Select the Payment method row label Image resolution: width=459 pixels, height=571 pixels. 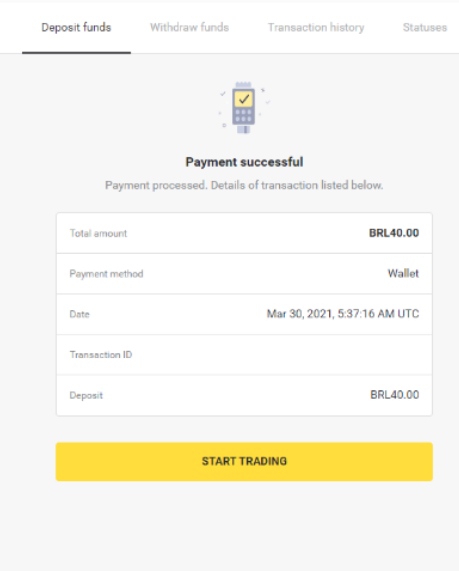coord(106,274)
